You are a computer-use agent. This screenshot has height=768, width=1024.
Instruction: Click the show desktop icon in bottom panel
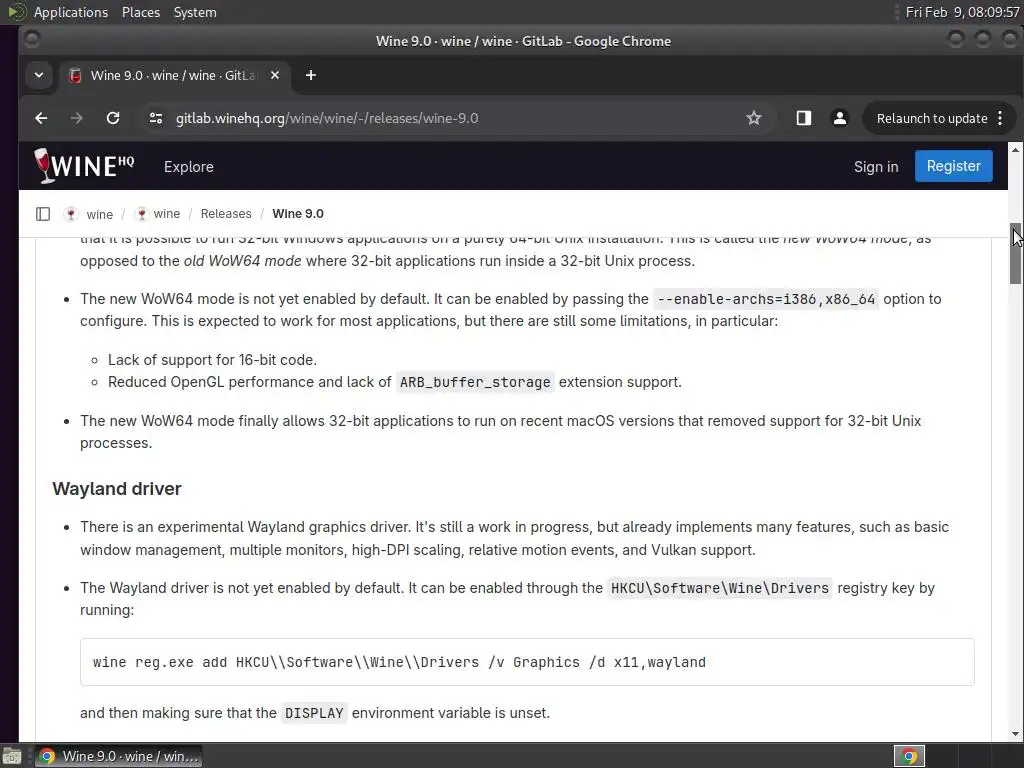coord(12,756)
